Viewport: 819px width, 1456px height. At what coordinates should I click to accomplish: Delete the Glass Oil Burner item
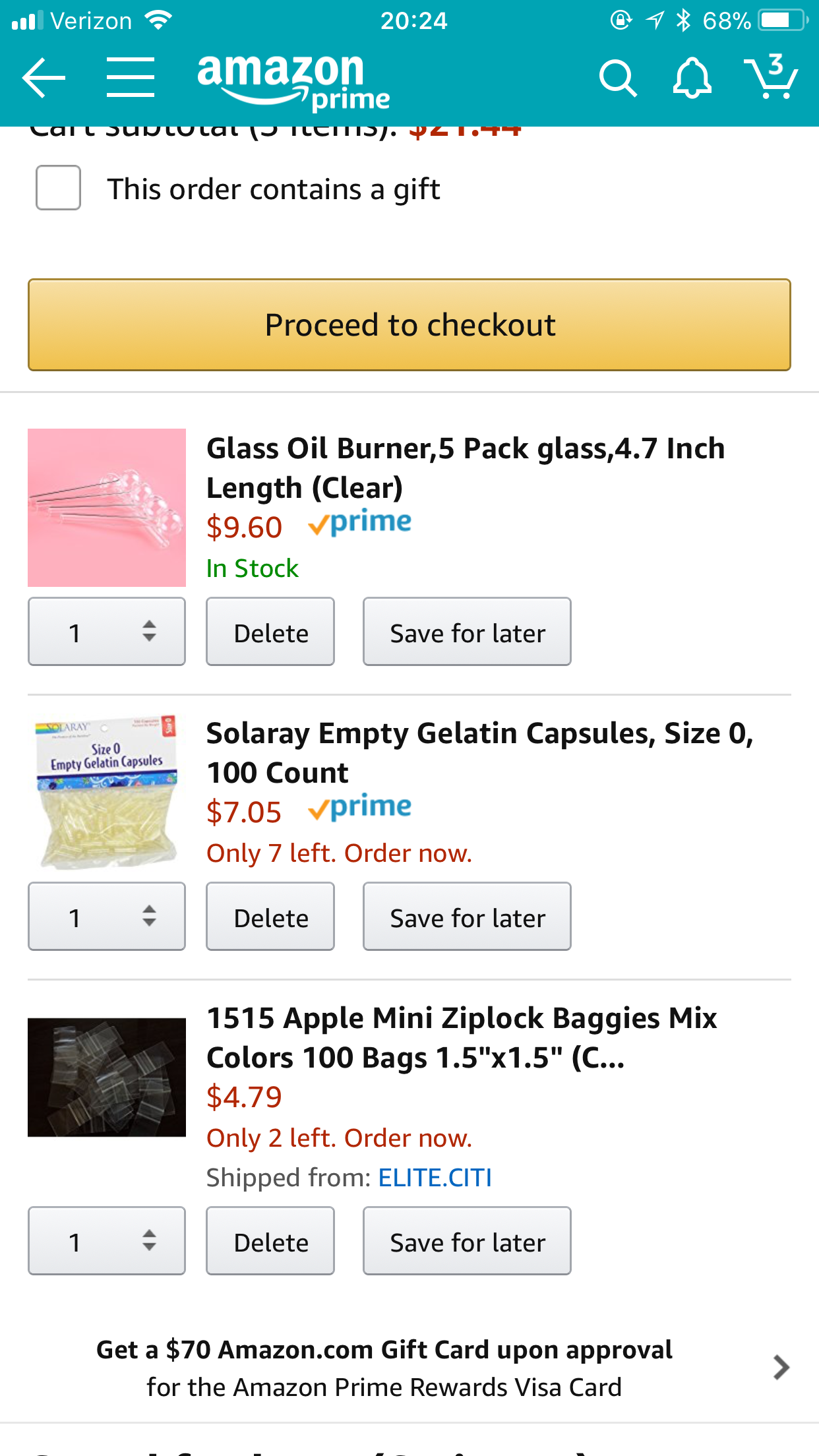[x=270, y=632]
